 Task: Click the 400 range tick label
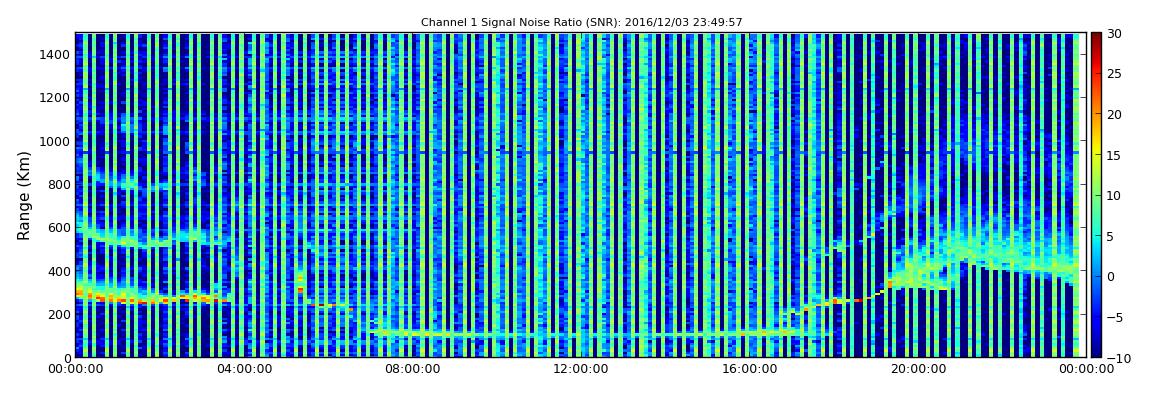[59, 271]
